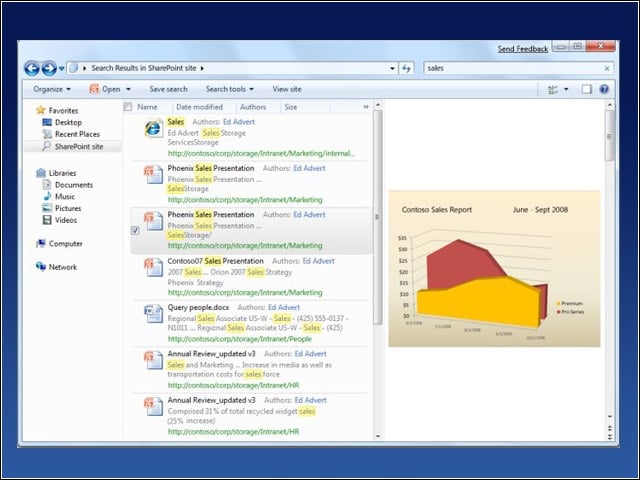Click the PowerPoint icon of Contoso07 Sales Presentation
The height and width of the screenshot is (480, 640).
tap(154, 267)
